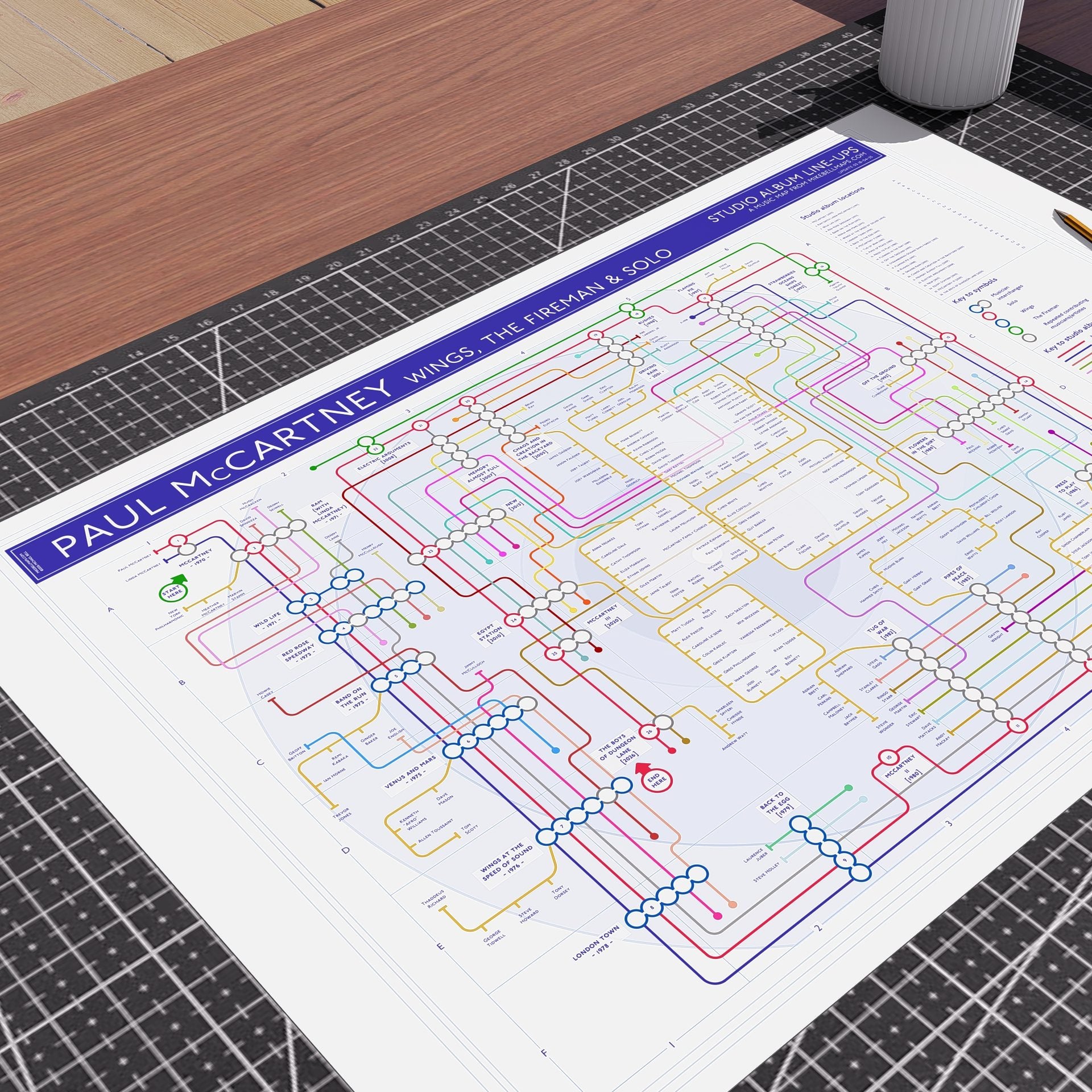Select red station circle number 21

421,425
